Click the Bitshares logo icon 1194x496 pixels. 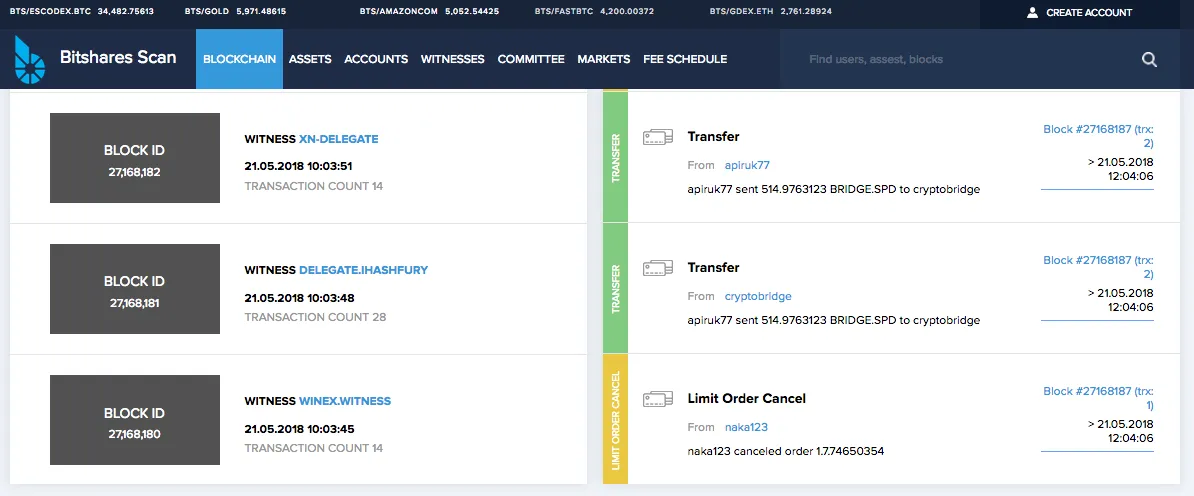tap(30, 59)
